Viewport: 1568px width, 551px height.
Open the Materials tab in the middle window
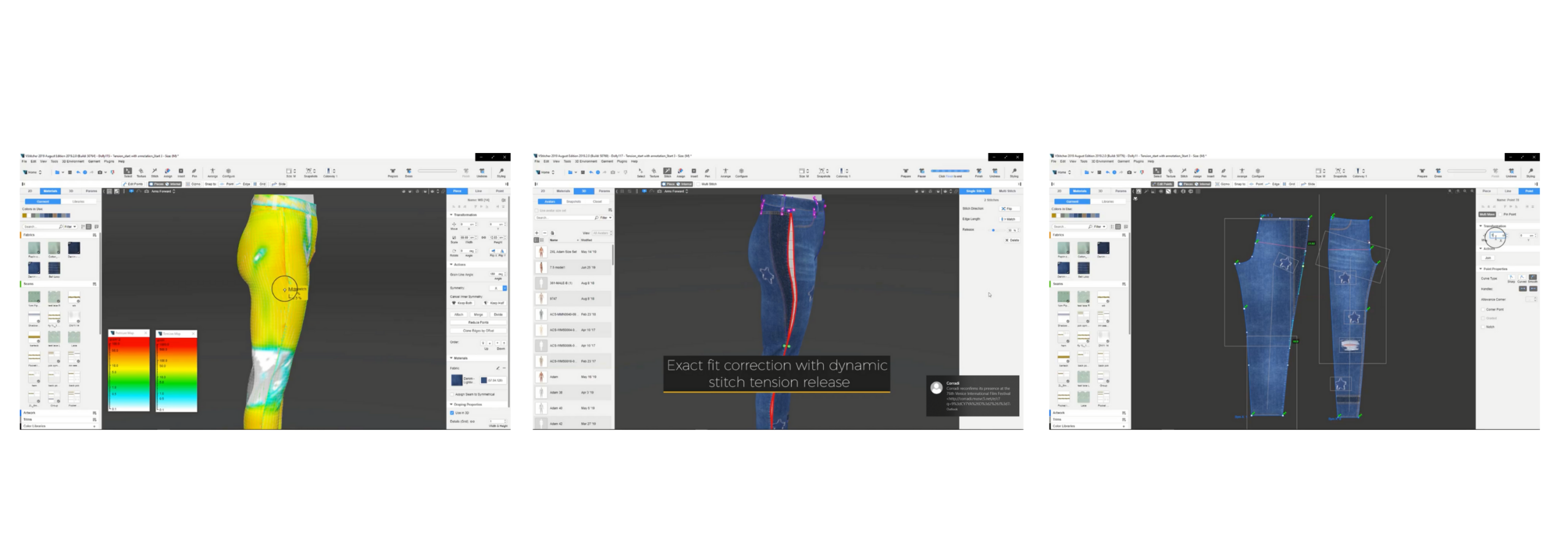coord(563,191)
